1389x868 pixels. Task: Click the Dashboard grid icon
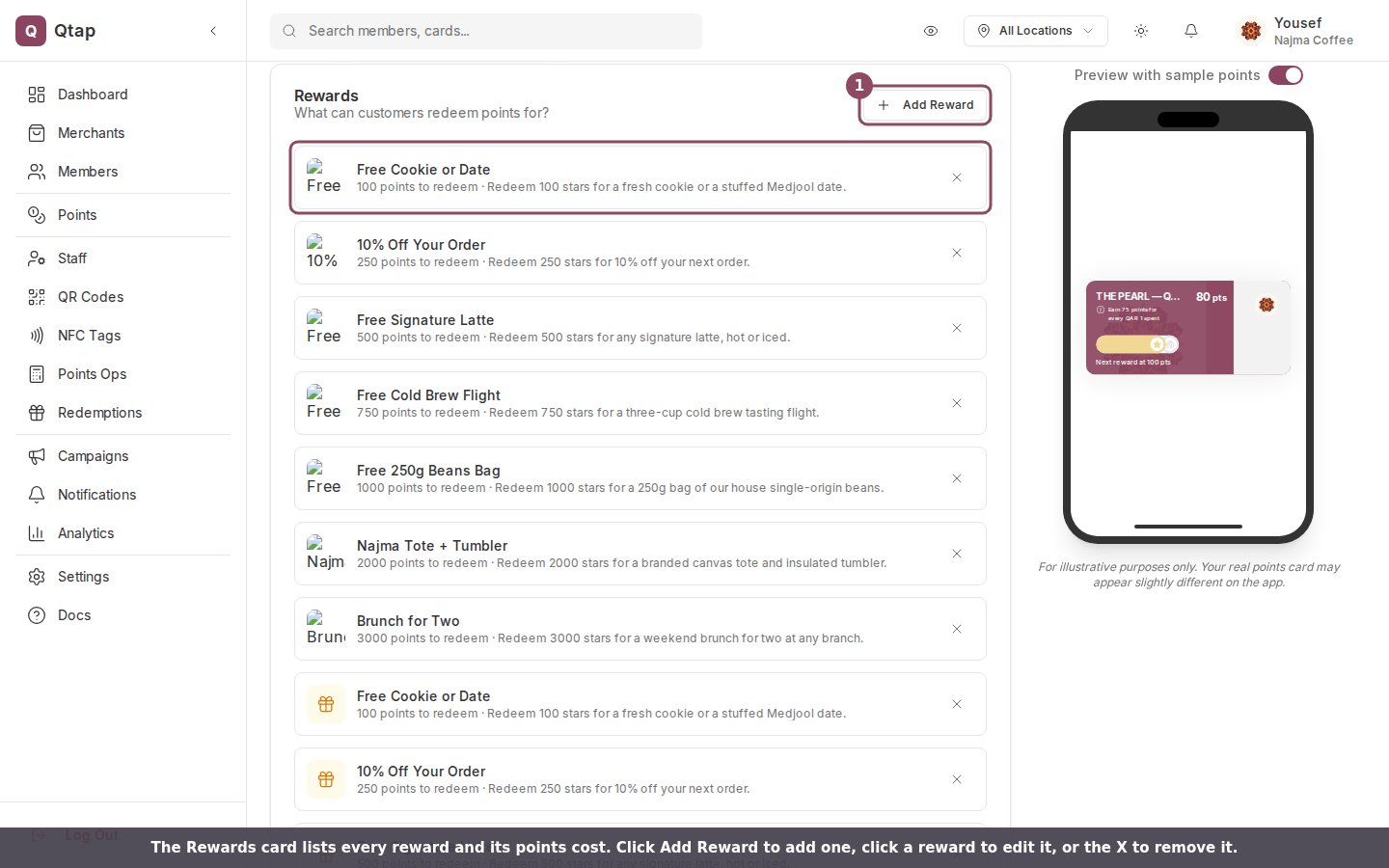(37, 95)
